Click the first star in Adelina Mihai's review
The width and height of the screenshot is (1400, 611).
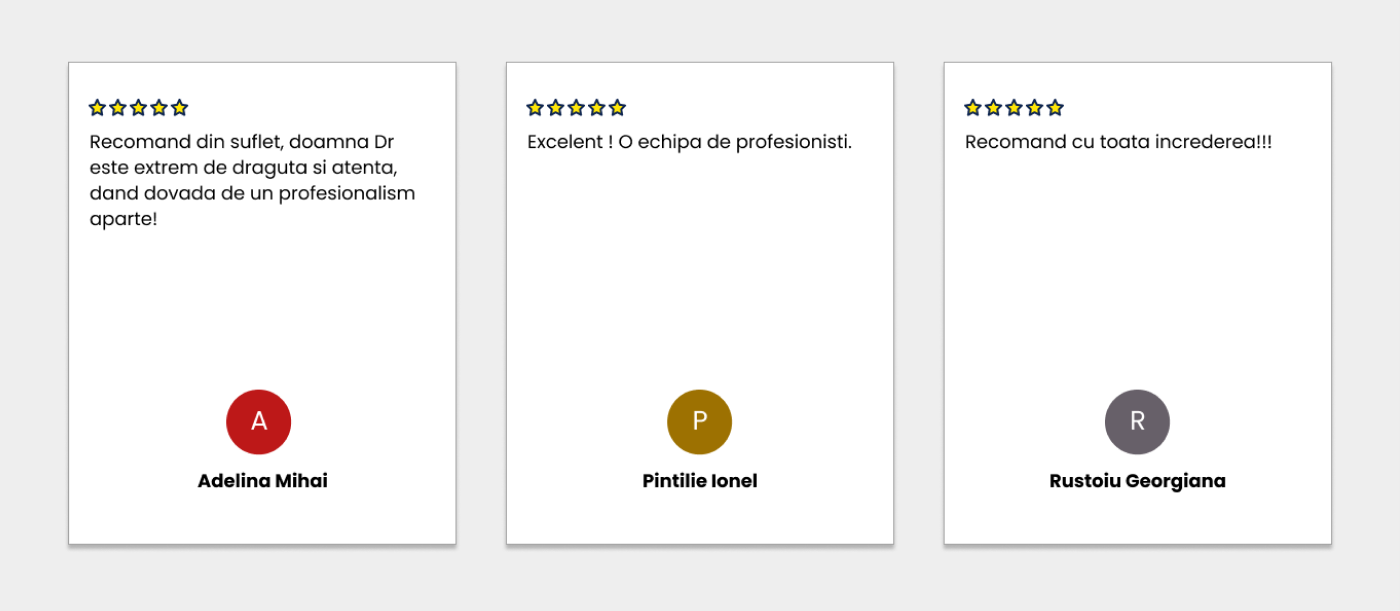tap(97, 108)
